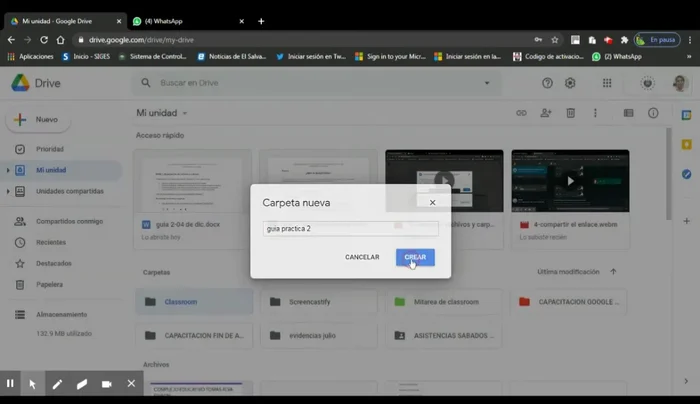Click the CREAR button in dialog
Viewport: 700px width, 404px height.
(414, 257)
